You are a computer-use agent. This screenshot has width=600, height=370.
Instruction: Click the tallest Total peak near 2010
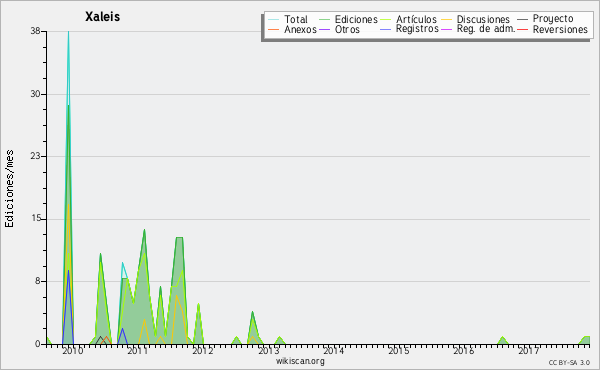(68, 32)
